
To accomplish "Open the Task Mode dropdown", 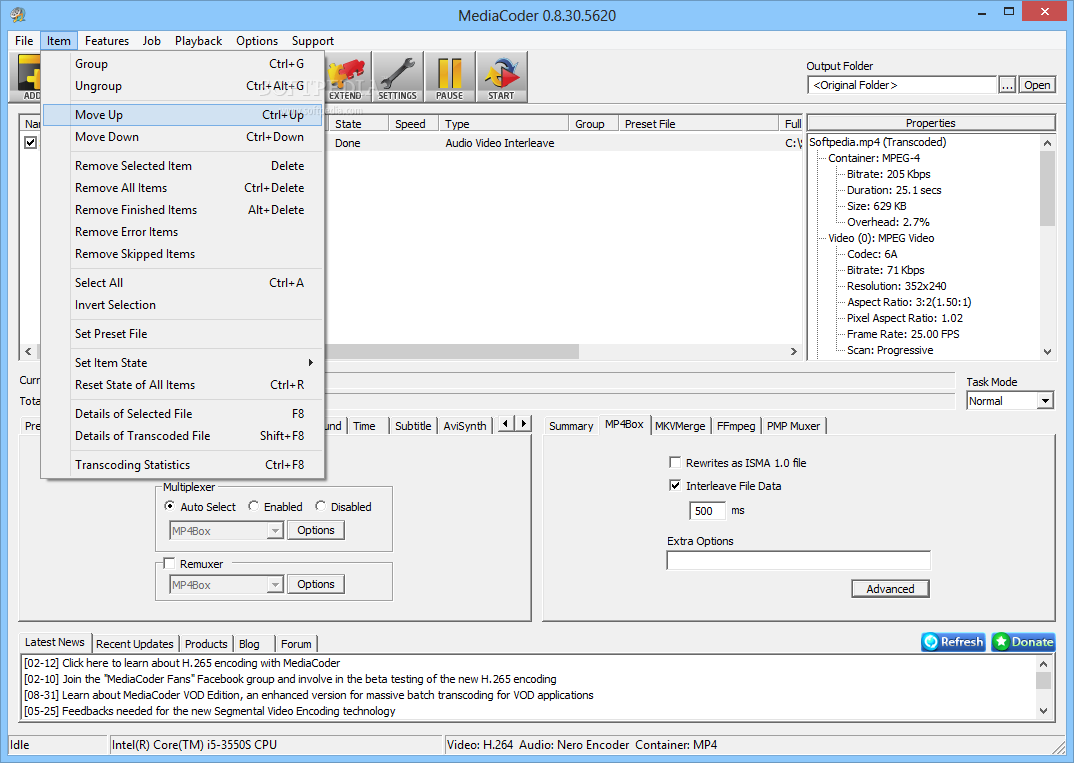I will point(1045,401).
